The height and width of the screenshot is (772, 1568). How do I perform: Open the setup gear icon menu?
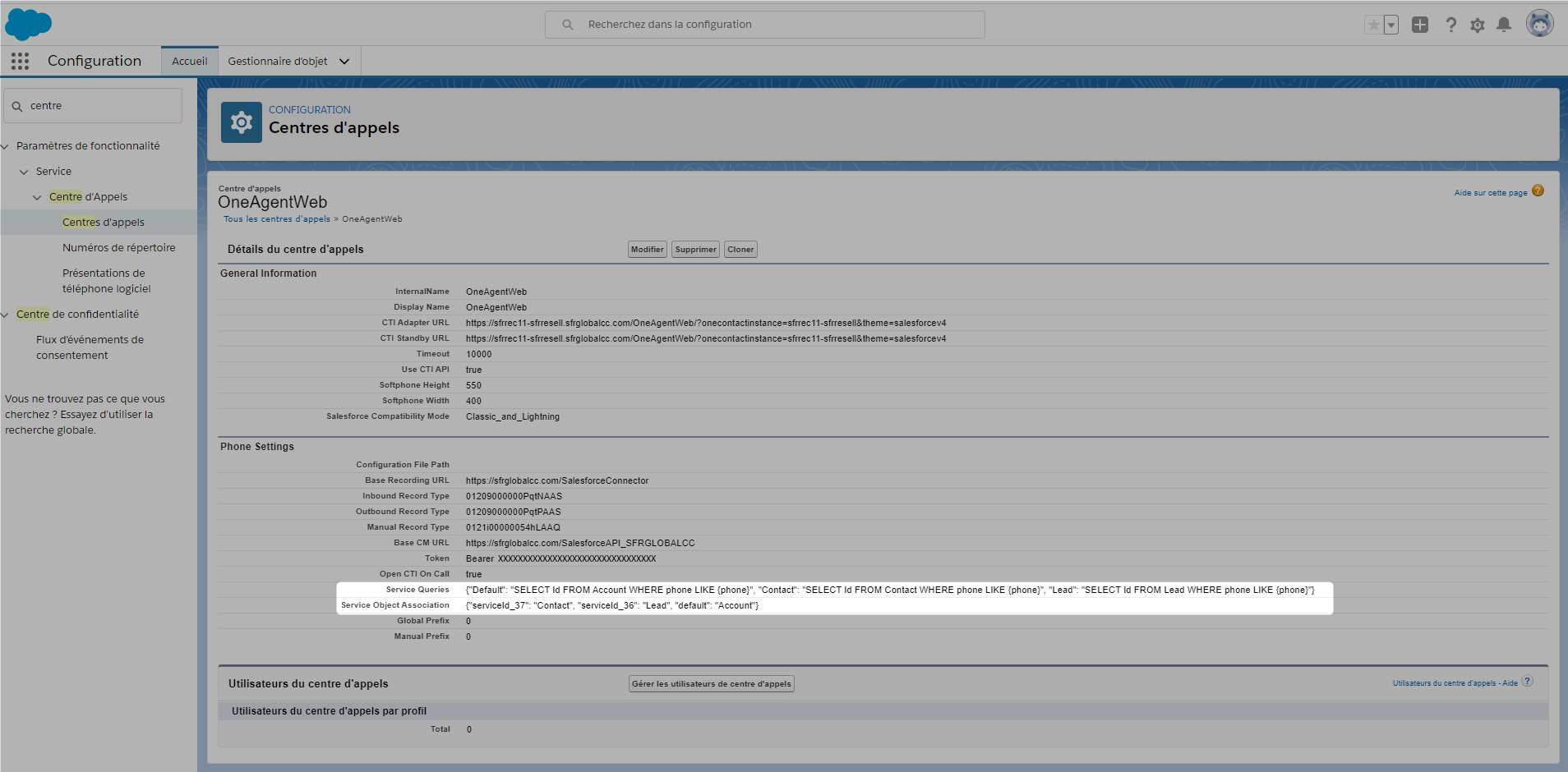(x=1478, y=25)
